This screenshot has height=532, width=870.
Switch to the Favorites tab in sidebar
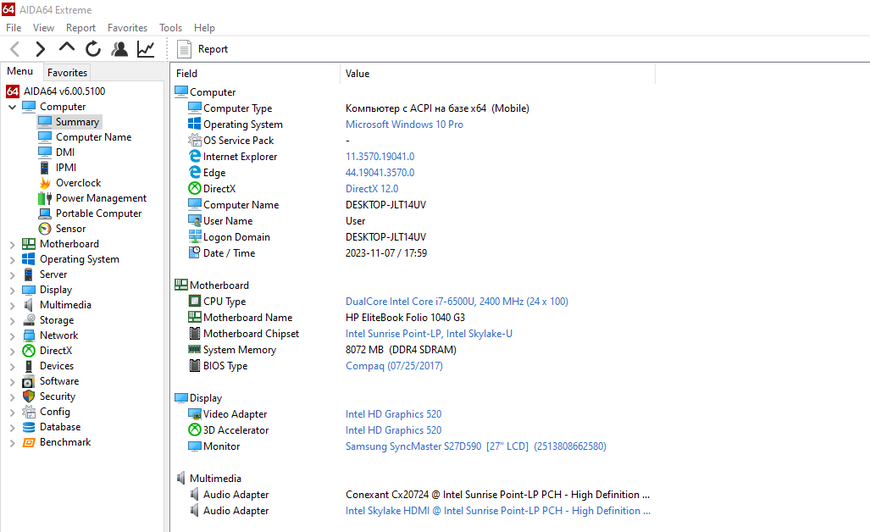pyautogui.click(x=67, y=72)
